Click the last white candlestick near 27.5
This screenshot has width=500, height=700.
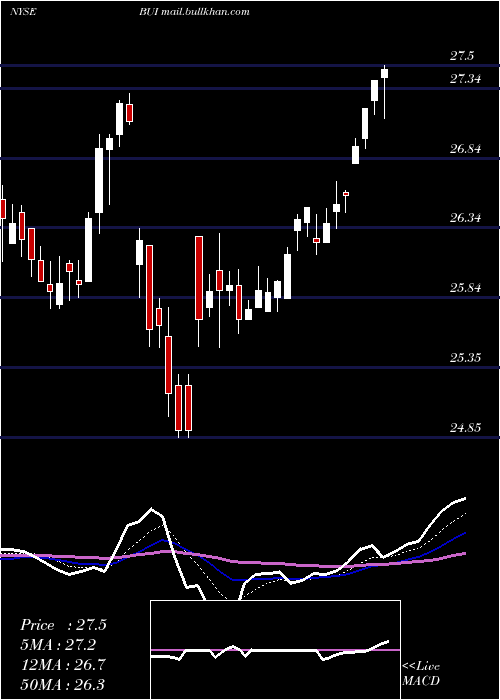(x=384, y=74)
